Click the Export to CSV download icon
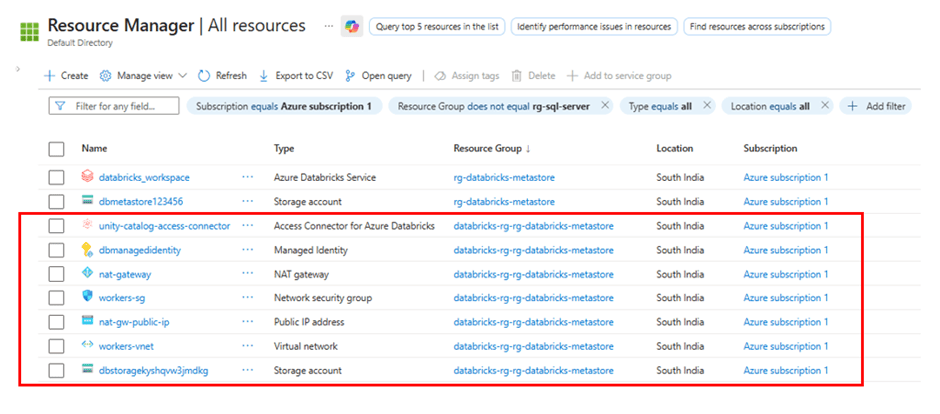The width and height of the screenshot is (940, 414). tap(264, 75)
